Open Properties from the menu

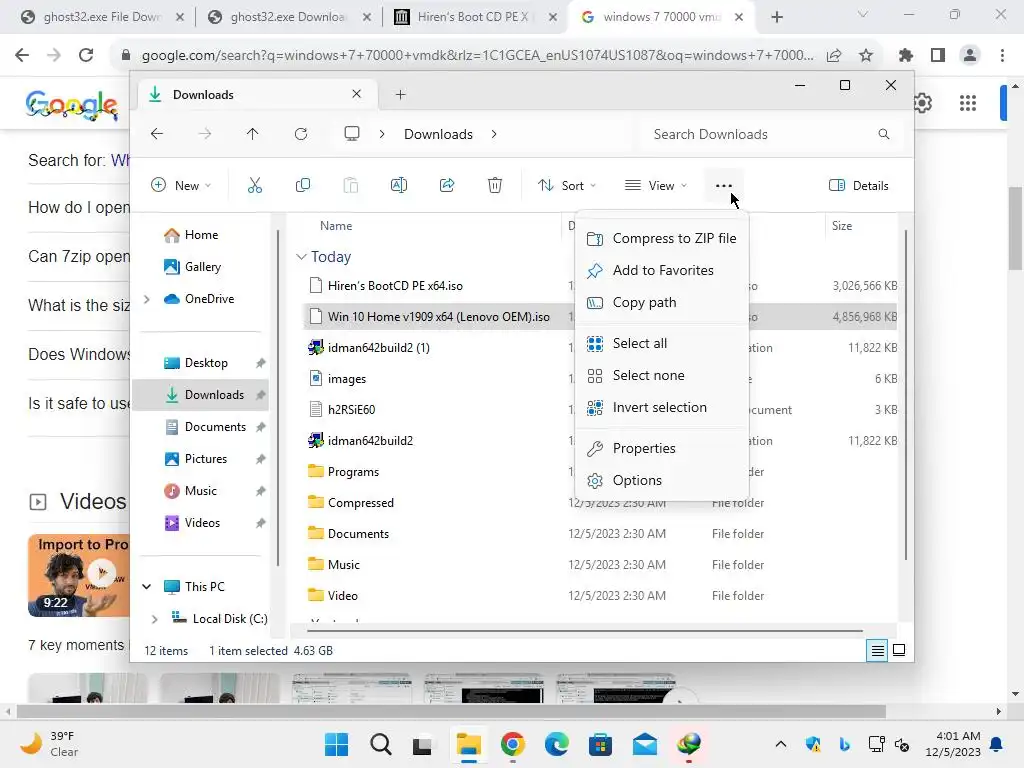[662, 449]
